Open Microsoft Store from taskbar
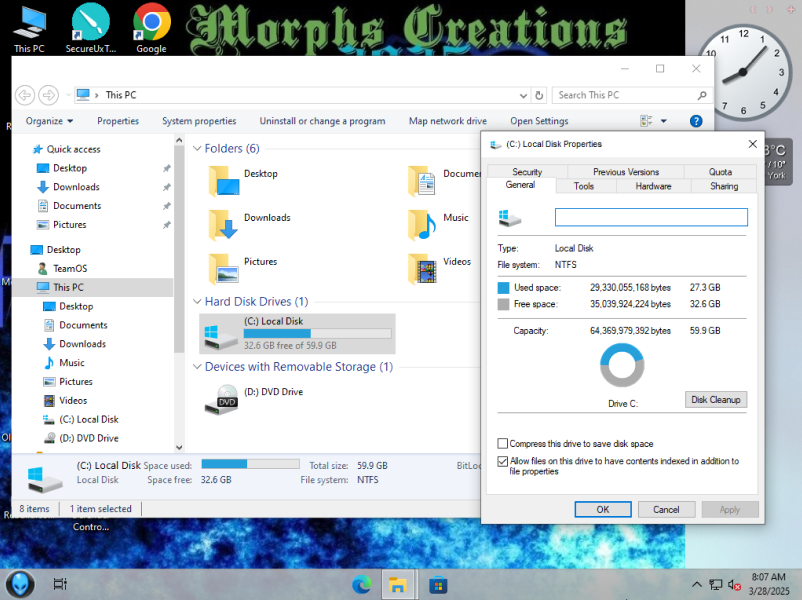The height and width of the screenshot is (600, 802). 438,584
